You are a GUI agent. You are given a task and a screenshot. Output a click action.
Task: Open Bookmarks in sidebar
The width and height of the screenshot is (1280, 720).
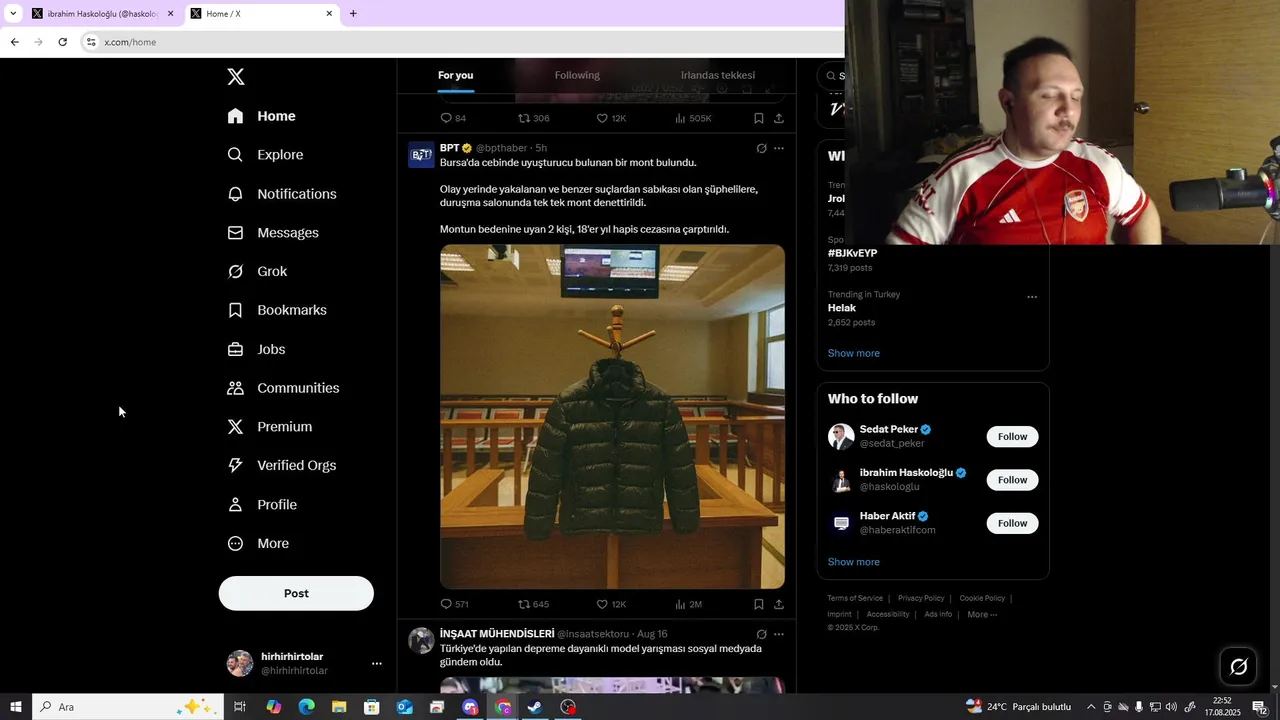pos(277,310)
